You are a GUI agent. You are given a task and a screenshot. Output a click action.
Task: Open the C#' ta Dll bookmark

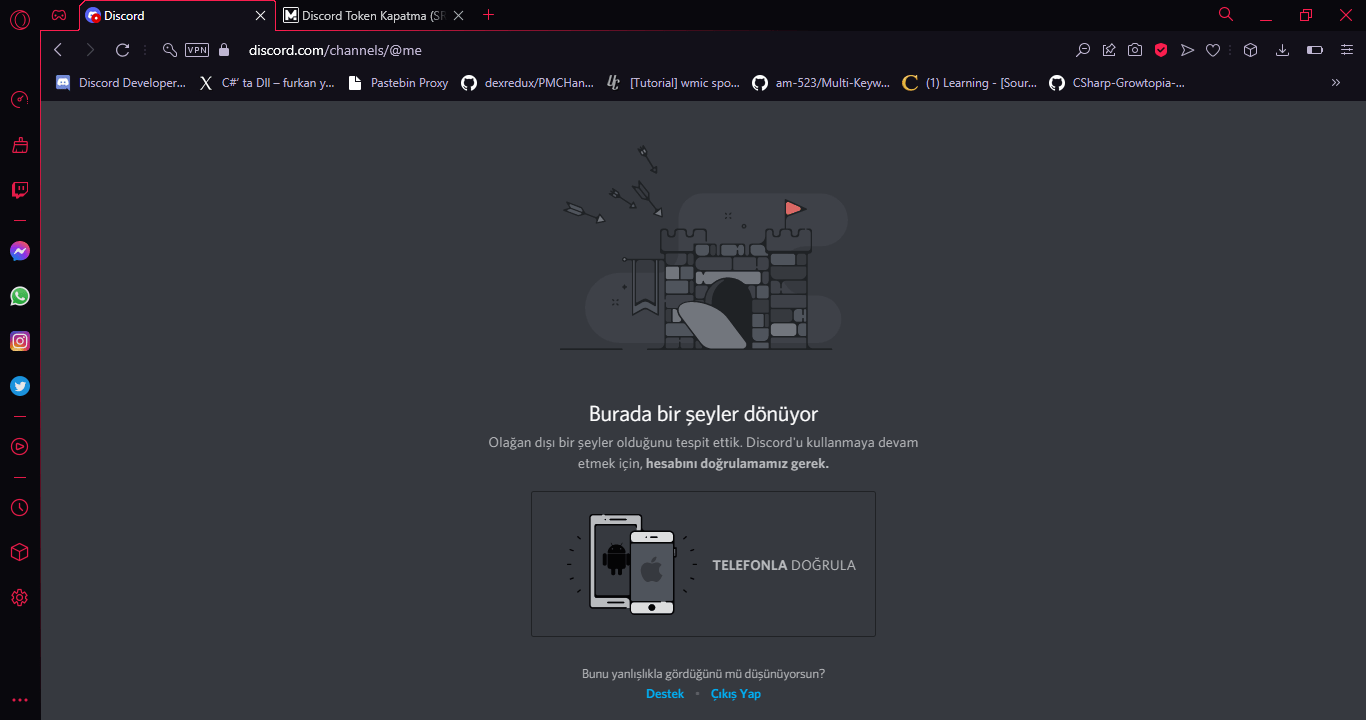coord(267,83)
